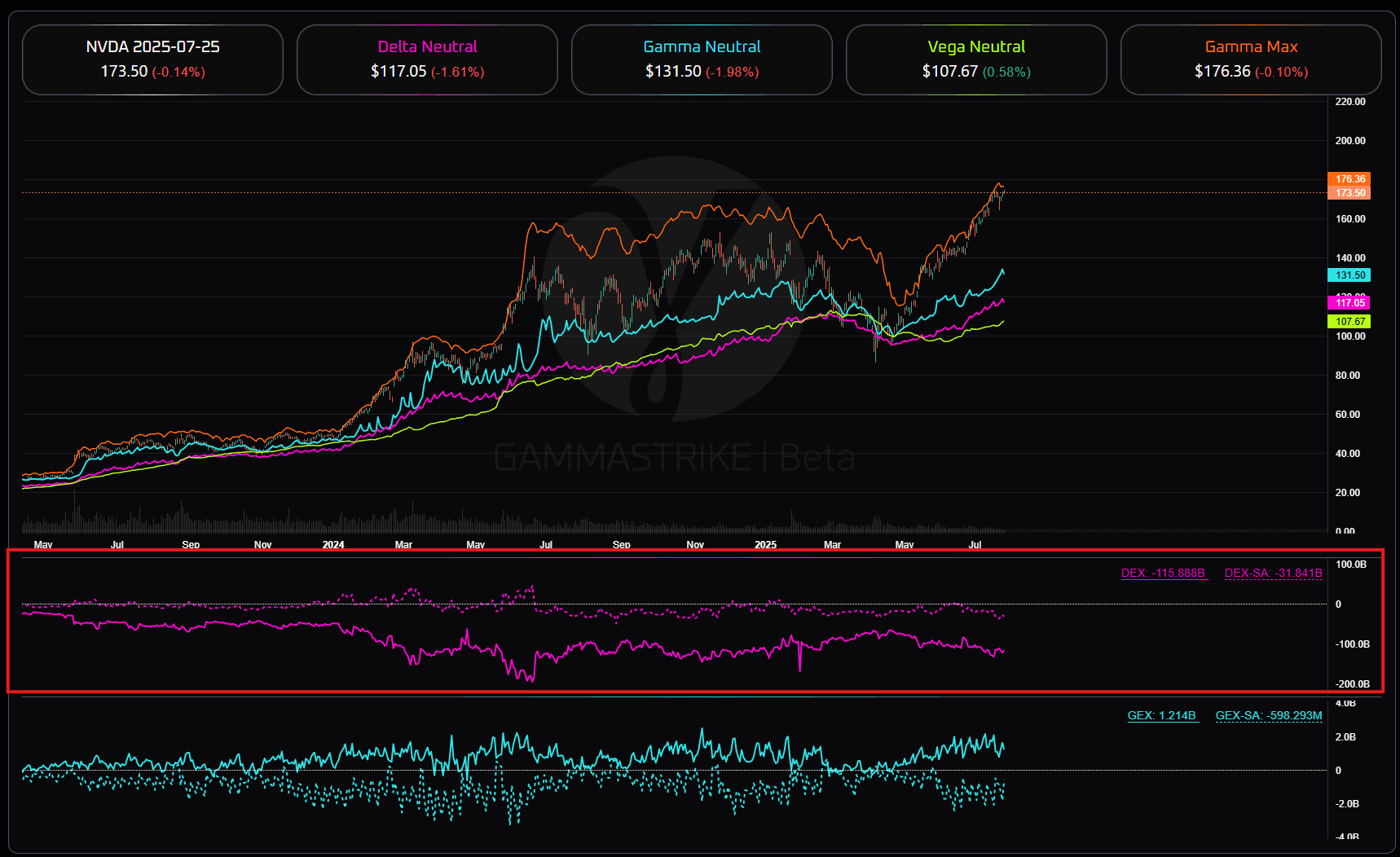1400x857 pixels.
Task: Select the cyan 131.50 price tag
Action: click(x=1349, y=275)
